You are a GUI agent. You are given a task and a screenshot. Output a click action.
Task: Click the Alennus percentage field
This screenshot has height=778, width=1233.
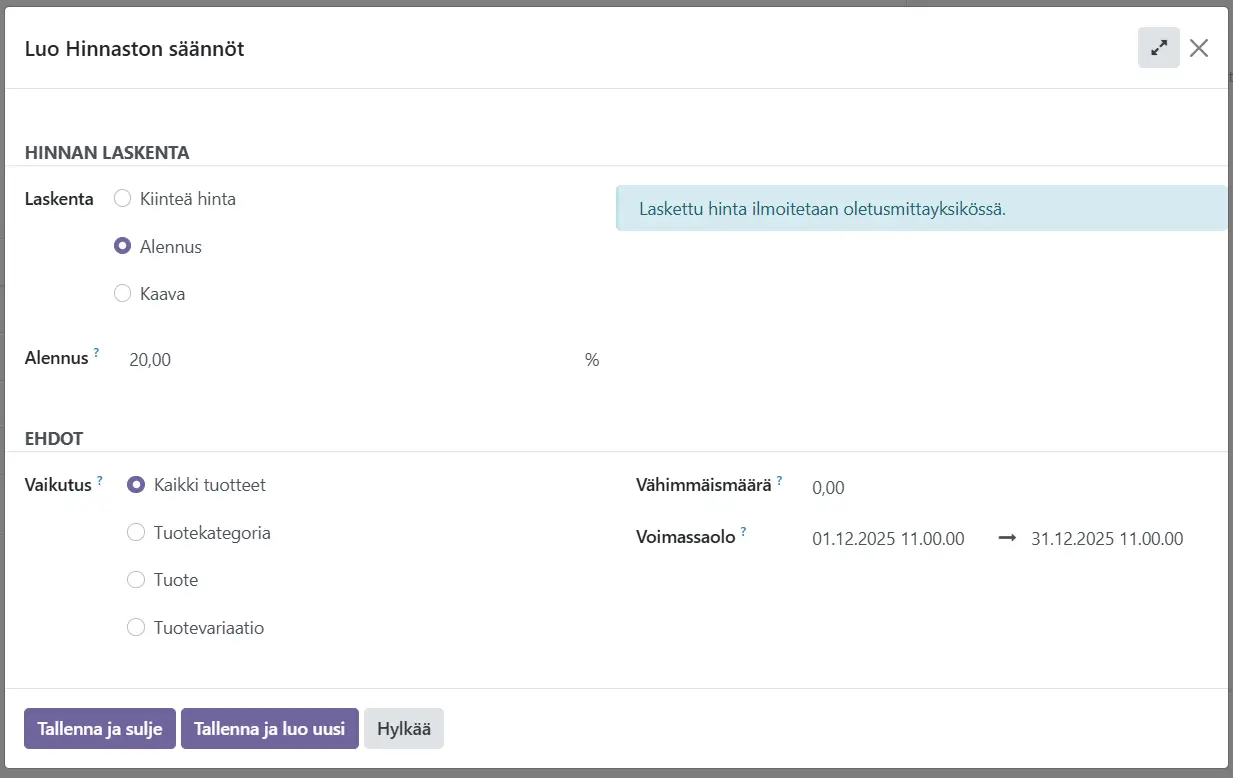[x=350, y=360]
